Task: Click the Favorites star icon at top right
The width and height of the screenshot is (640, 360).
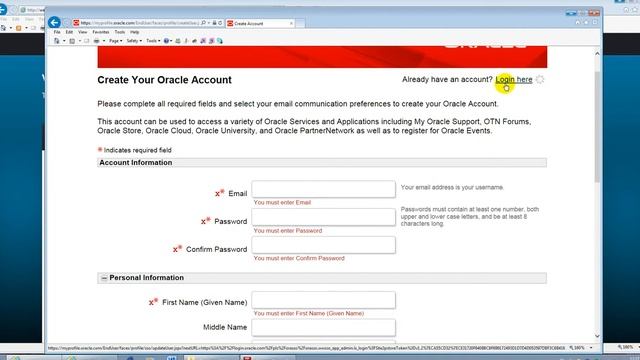Action: [x=586, y=22]
